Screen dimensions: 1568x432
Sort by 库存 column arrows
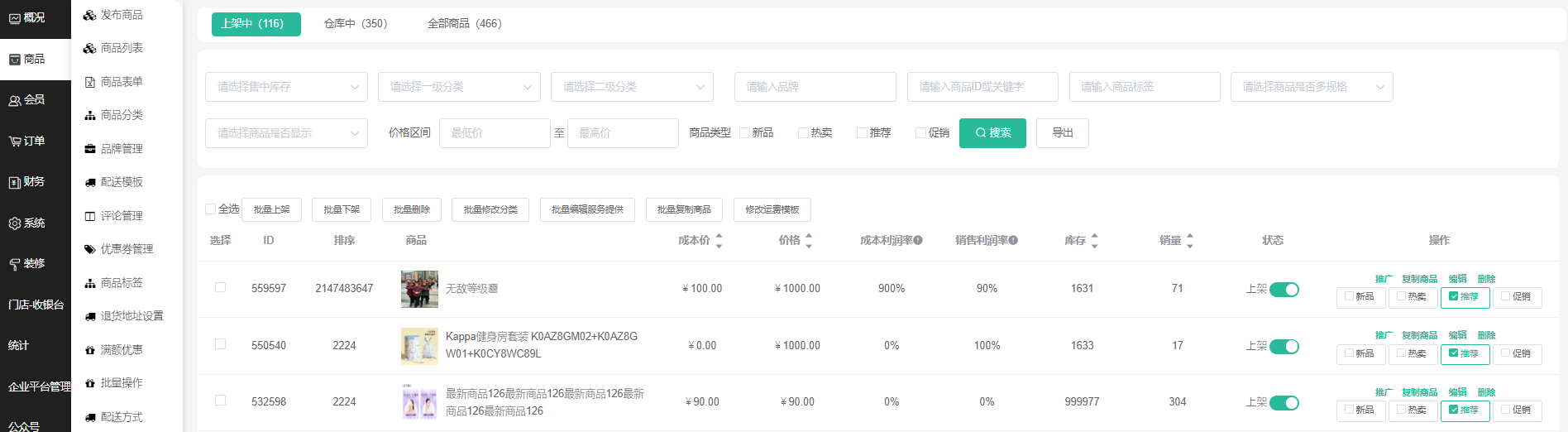point(1094,241)
